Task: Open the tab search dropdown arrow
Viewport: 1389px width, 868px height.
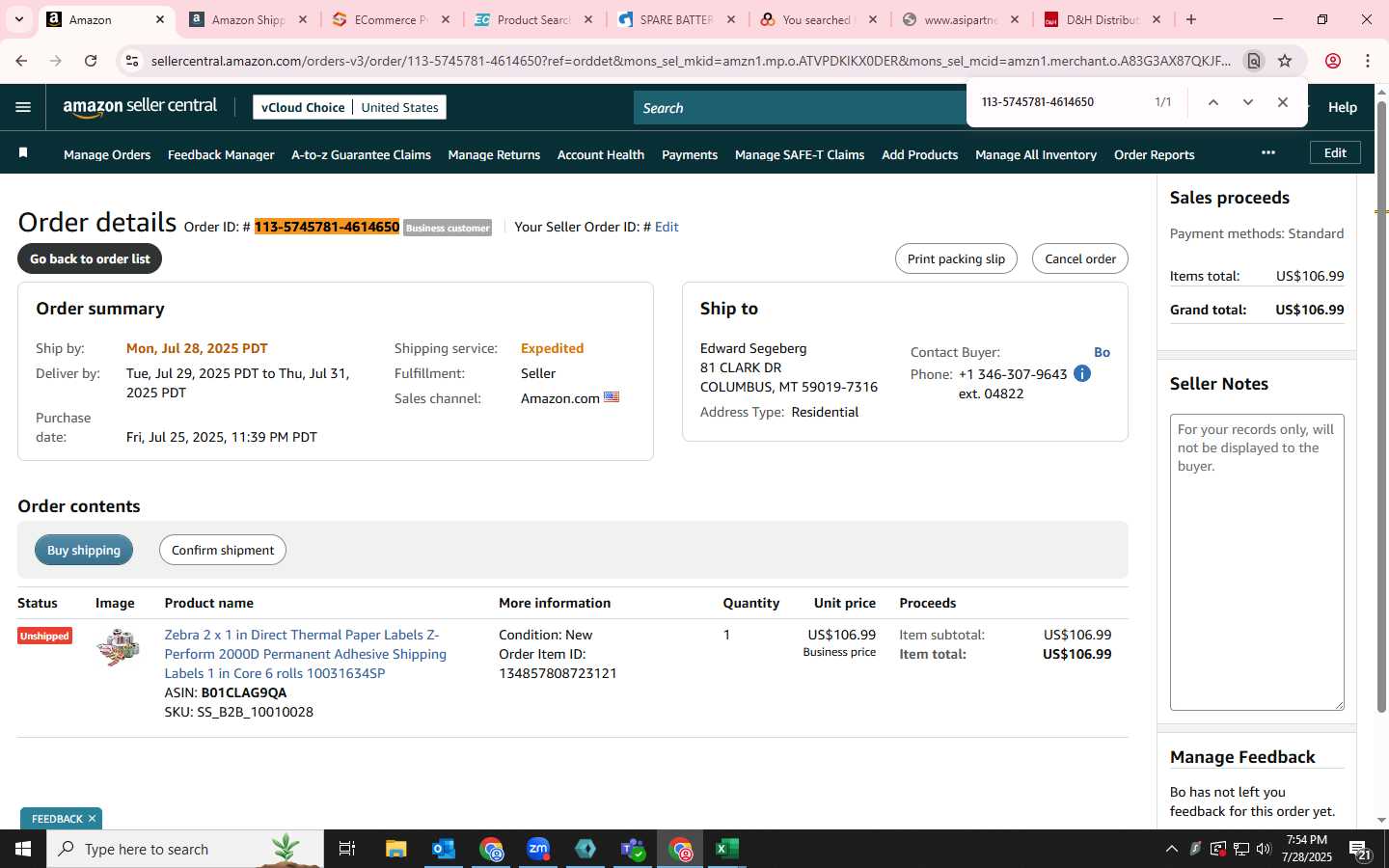Action: (x=18, y=19)
